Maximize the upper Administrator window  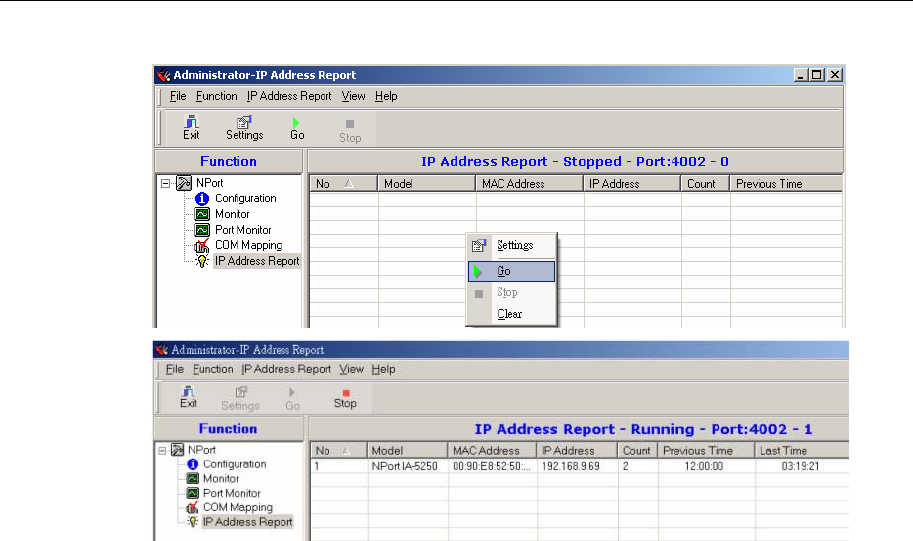(x=817, y=75)
